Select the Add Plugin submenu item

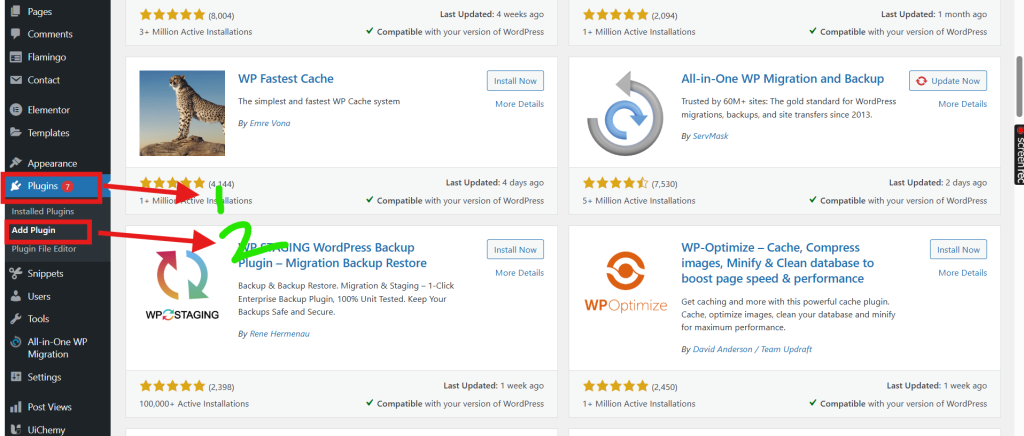coord(33,230)
